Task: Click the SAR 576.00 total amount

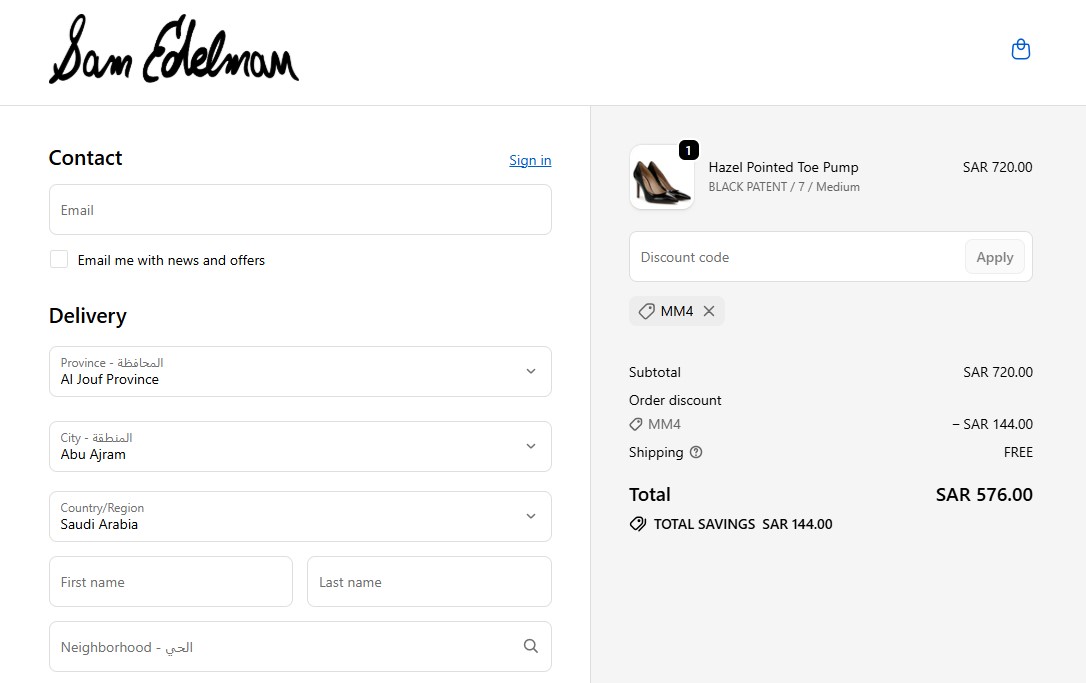Action: [x=983, y=495]
